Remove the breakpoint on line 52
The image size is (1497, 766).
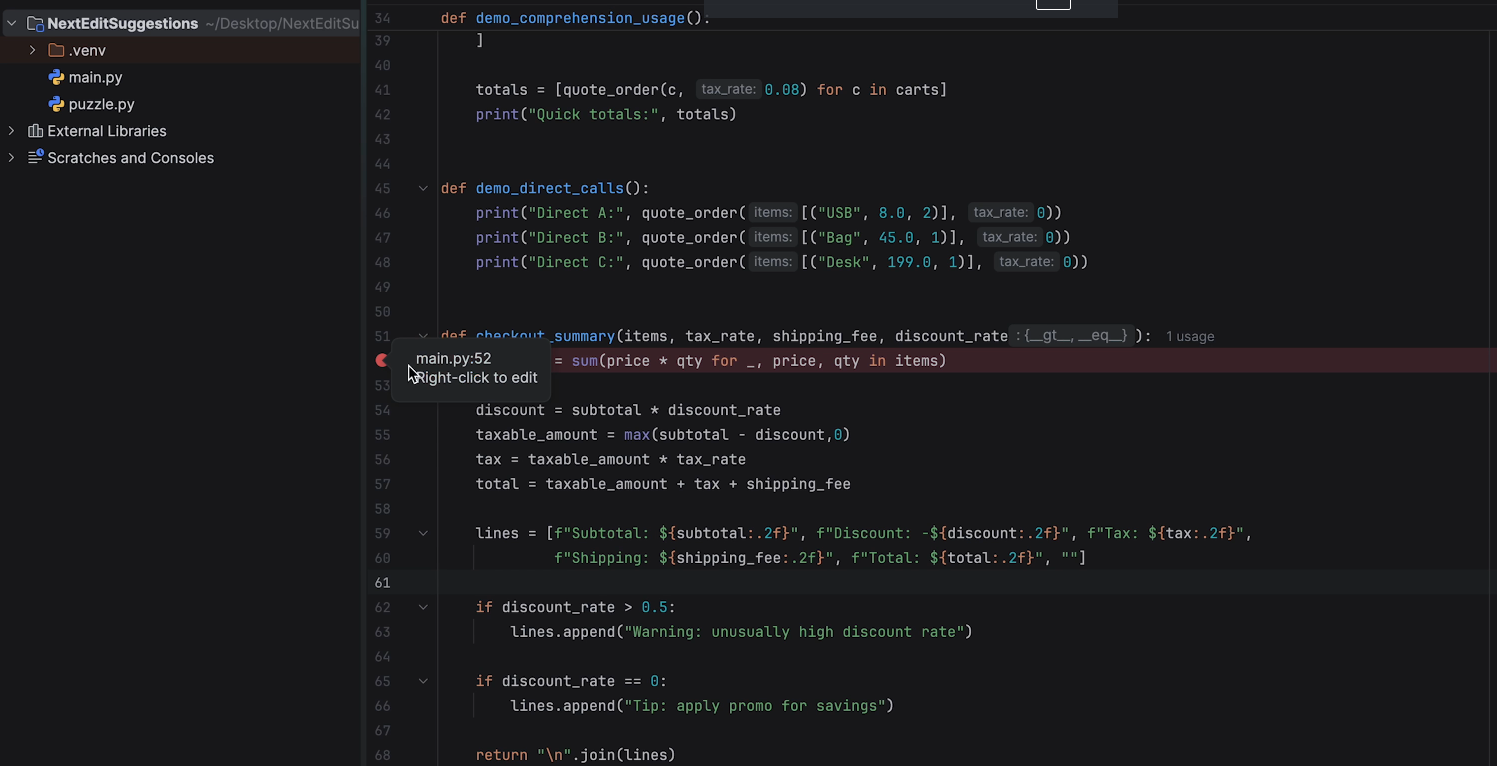tap(382, 360)
